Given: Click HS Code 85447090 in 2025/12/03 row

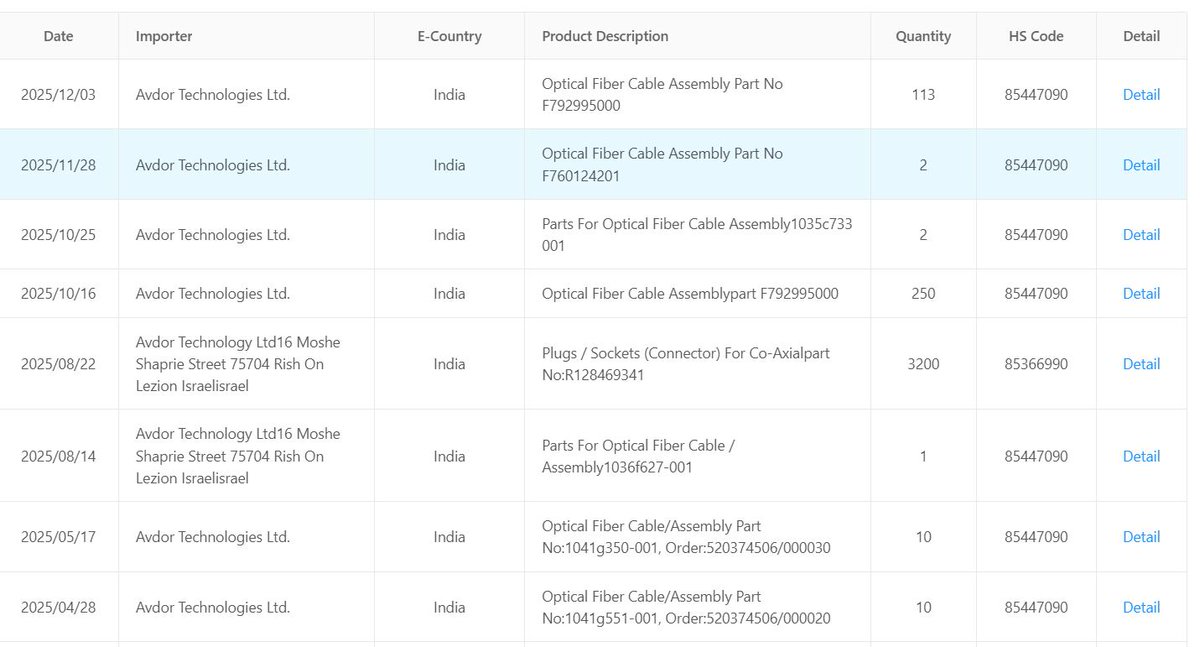Looking at the screenshot, I should tap(1036, 95).
